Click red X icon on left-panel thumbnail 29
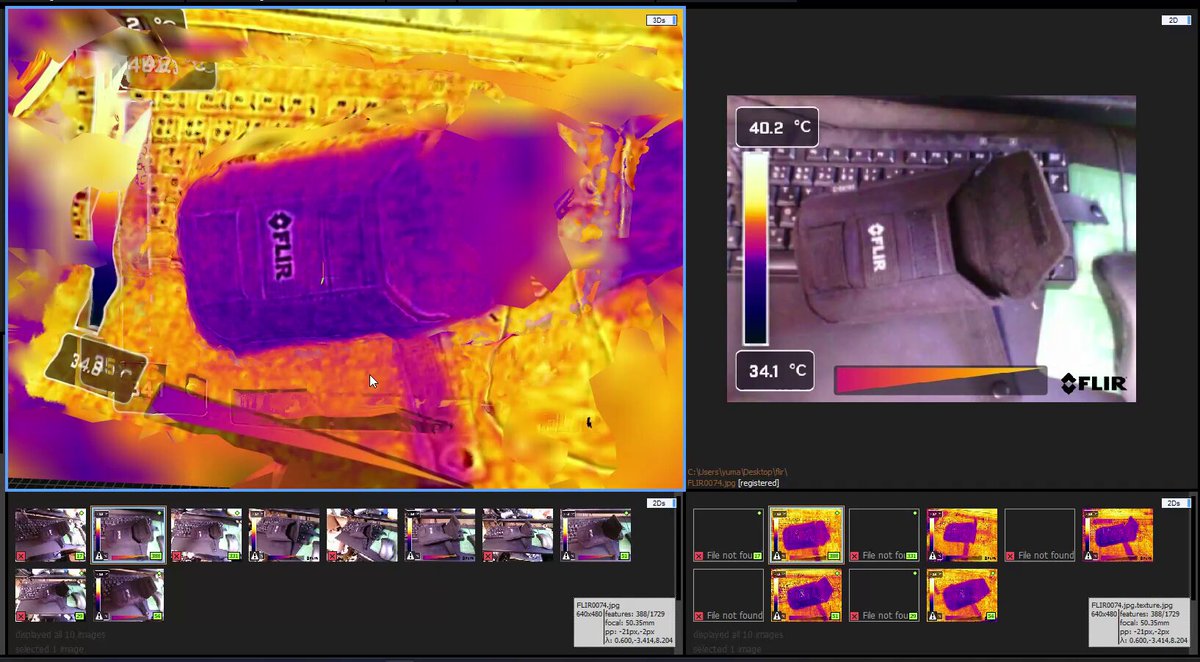Viewport: 1200px width, 662px height. pyautogui.click(x=21, y=616)
